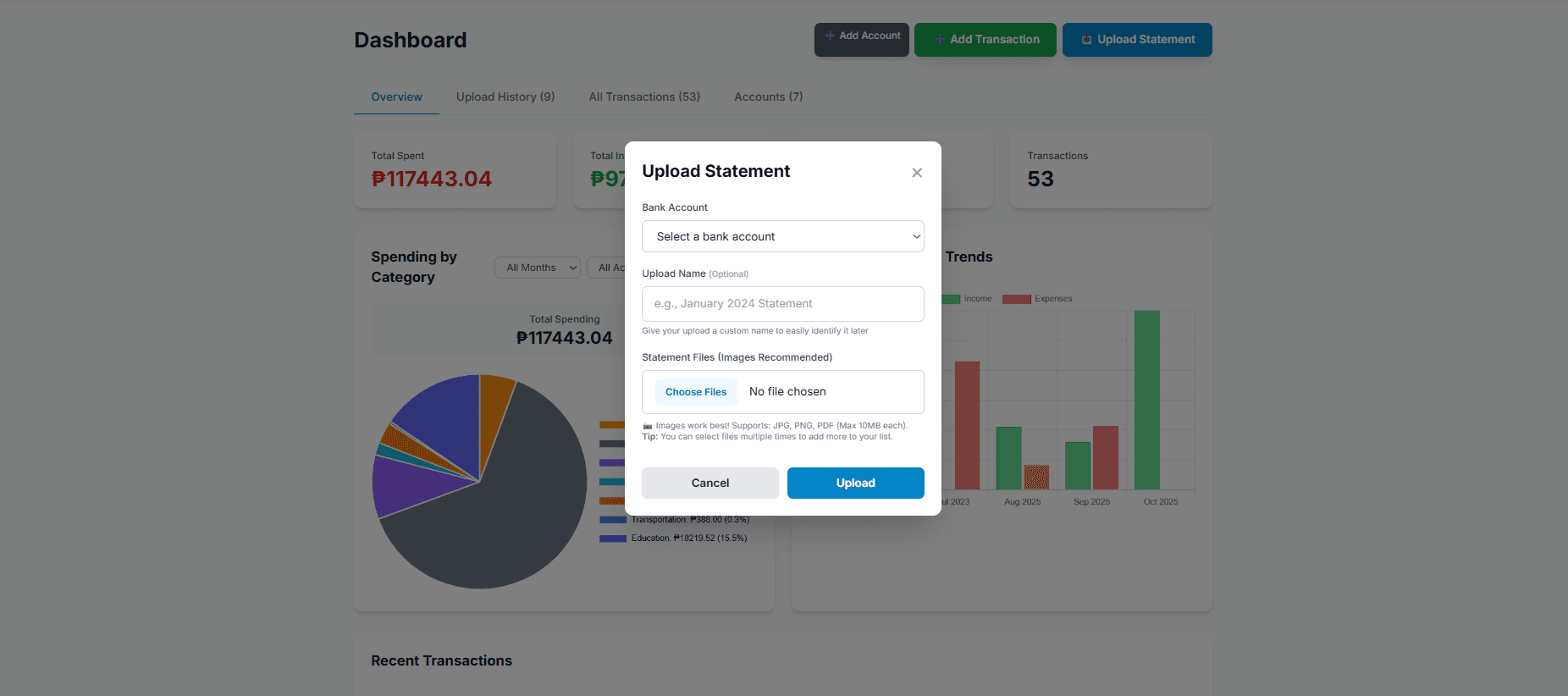Click the Upload Name text field

click(782, 304)
